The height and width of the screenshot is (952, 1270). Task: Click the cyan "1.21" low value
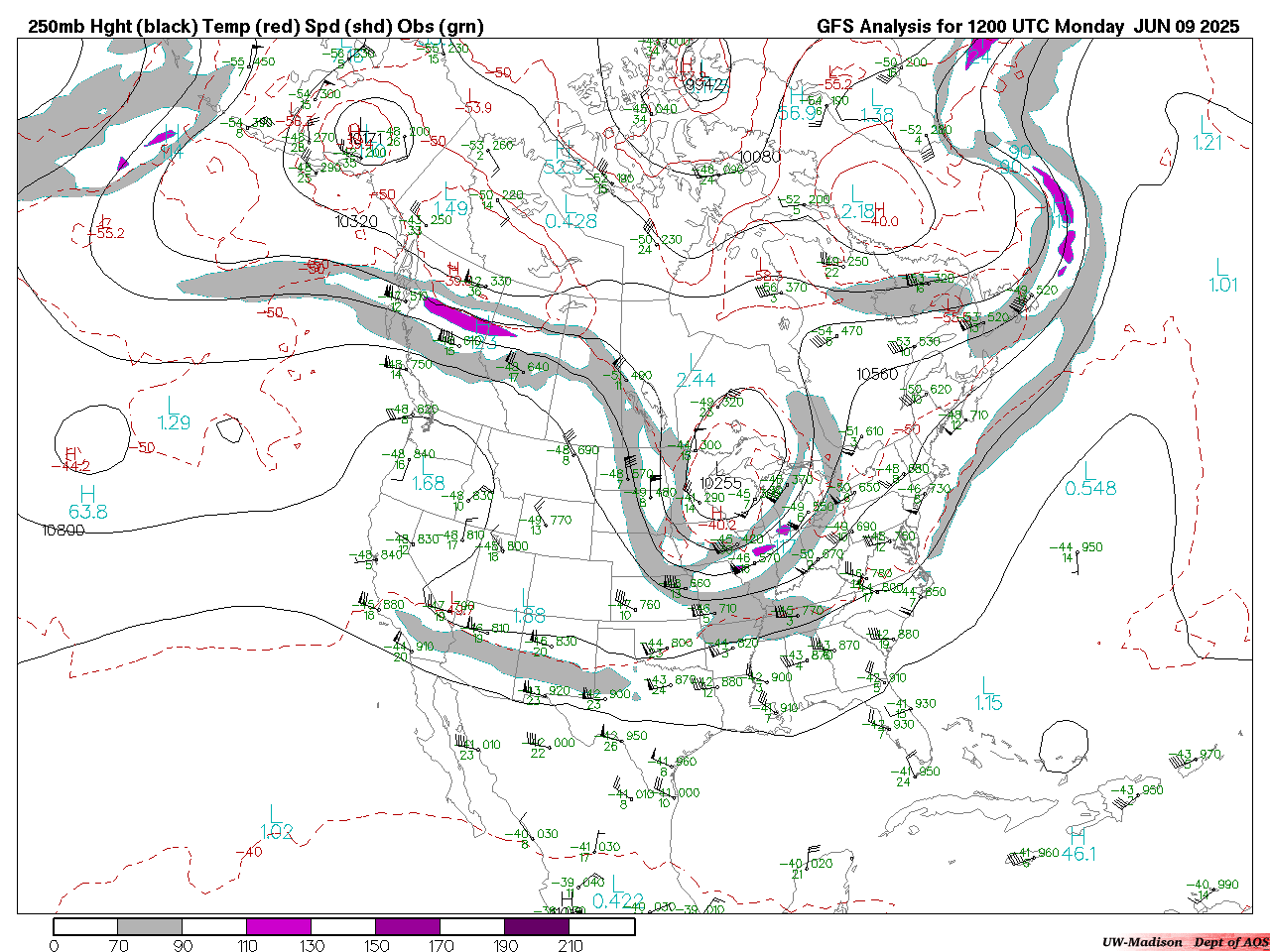tap(1207, 143)
